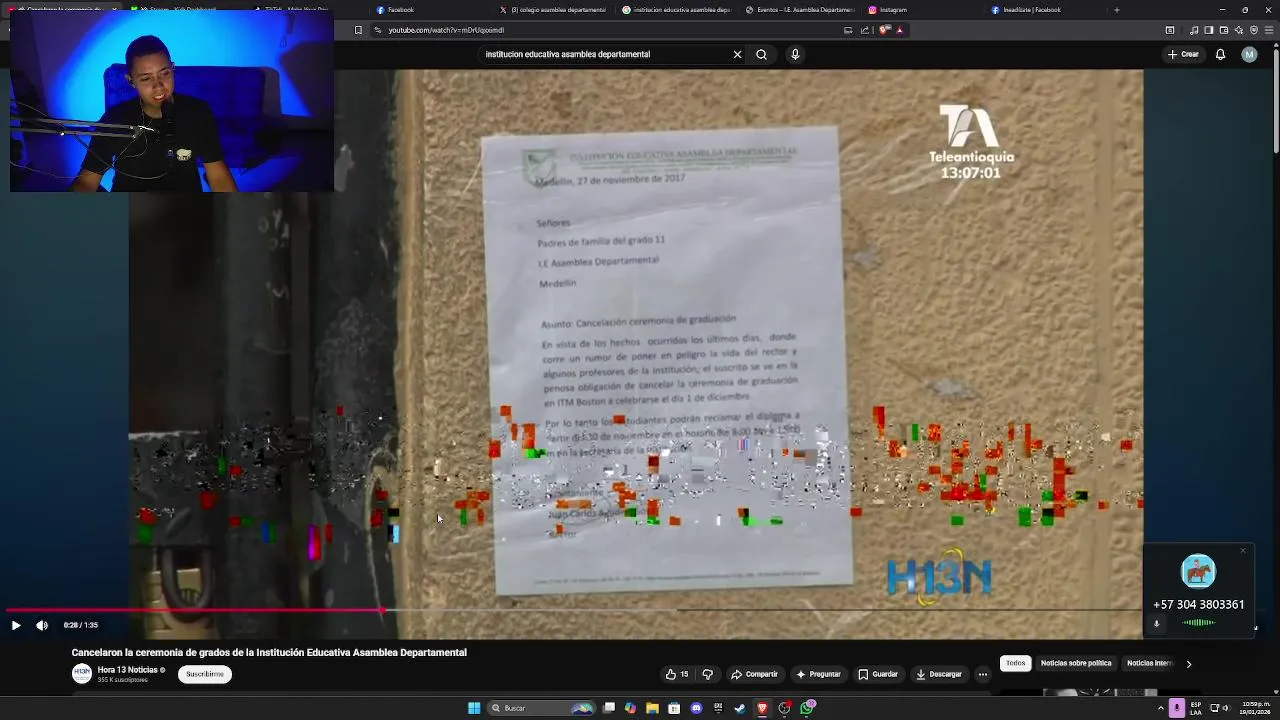Show more filter chips with arrow
This screenshot has height=720, width=1280.
click(1188, 663)
